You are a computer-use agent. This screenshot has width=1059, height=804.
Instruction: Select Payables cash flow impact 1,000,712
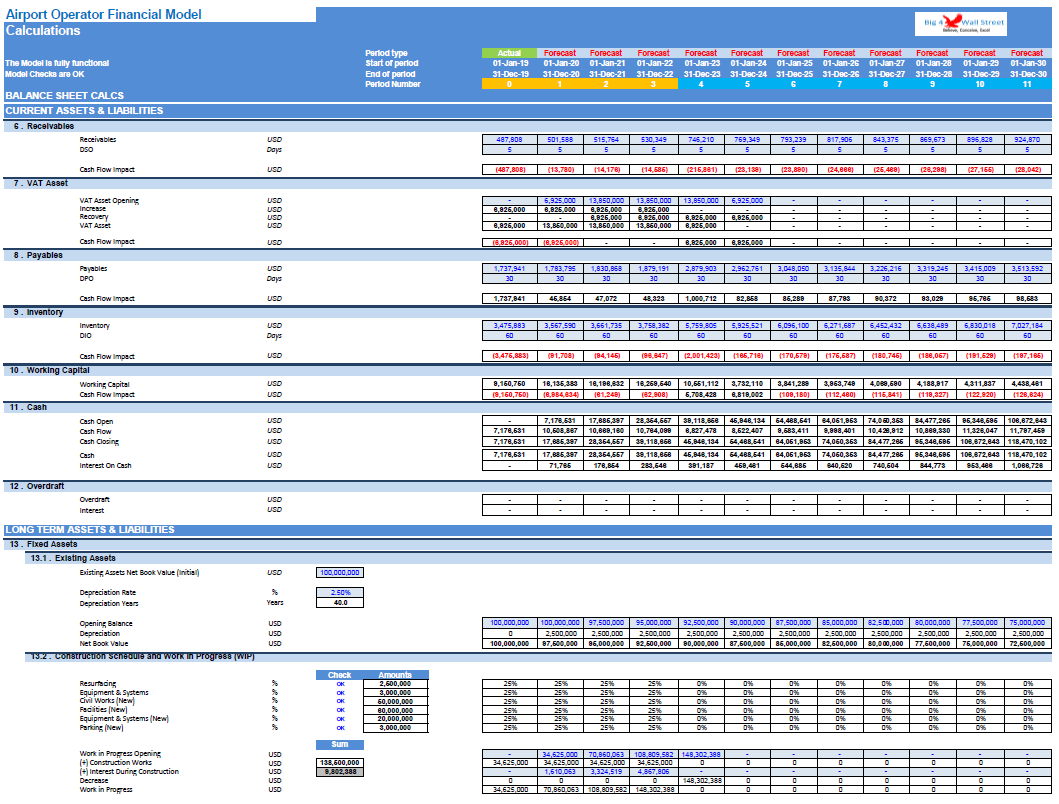click(x=701, y=299)
